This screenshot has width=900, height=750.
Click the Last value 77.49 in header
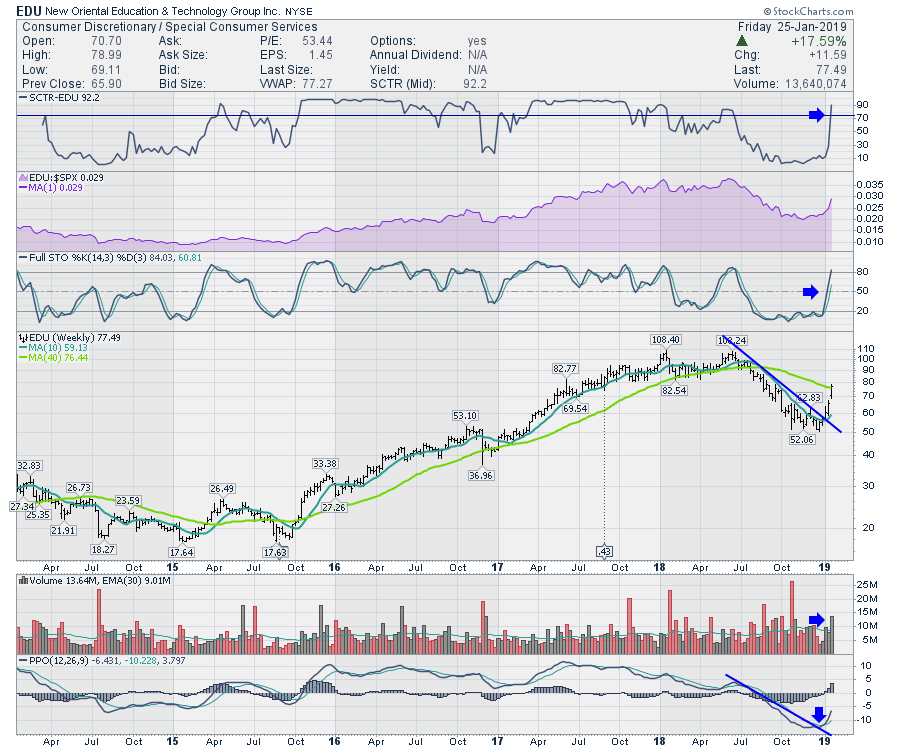click(832, 70)
